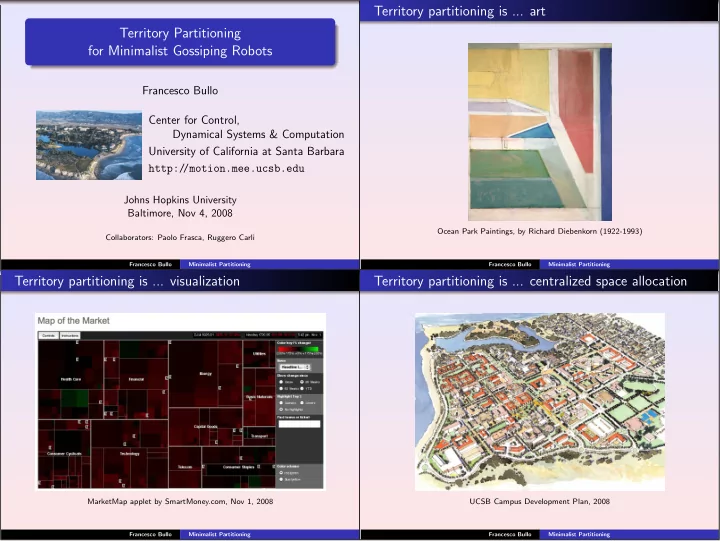720x541 pixels.
Task: Click the 'Telecom' sector label
Action: pyautogui.click(x=185, y=467)
